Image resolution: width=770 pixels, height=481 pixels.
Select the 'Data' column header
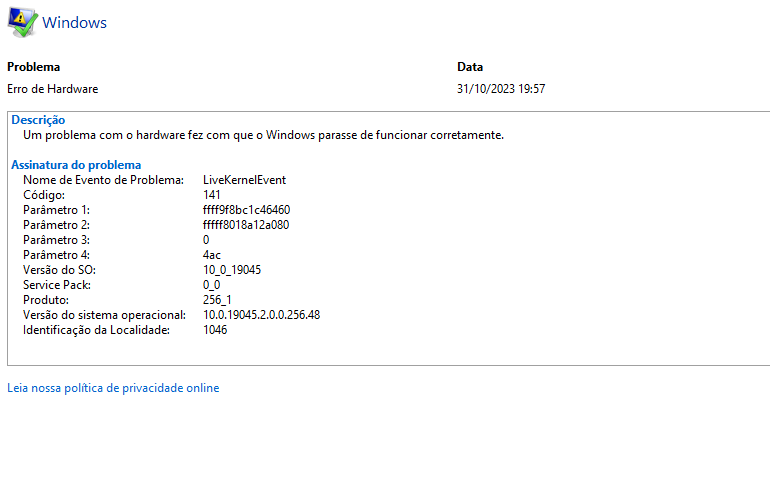click(x=470, y=67)
